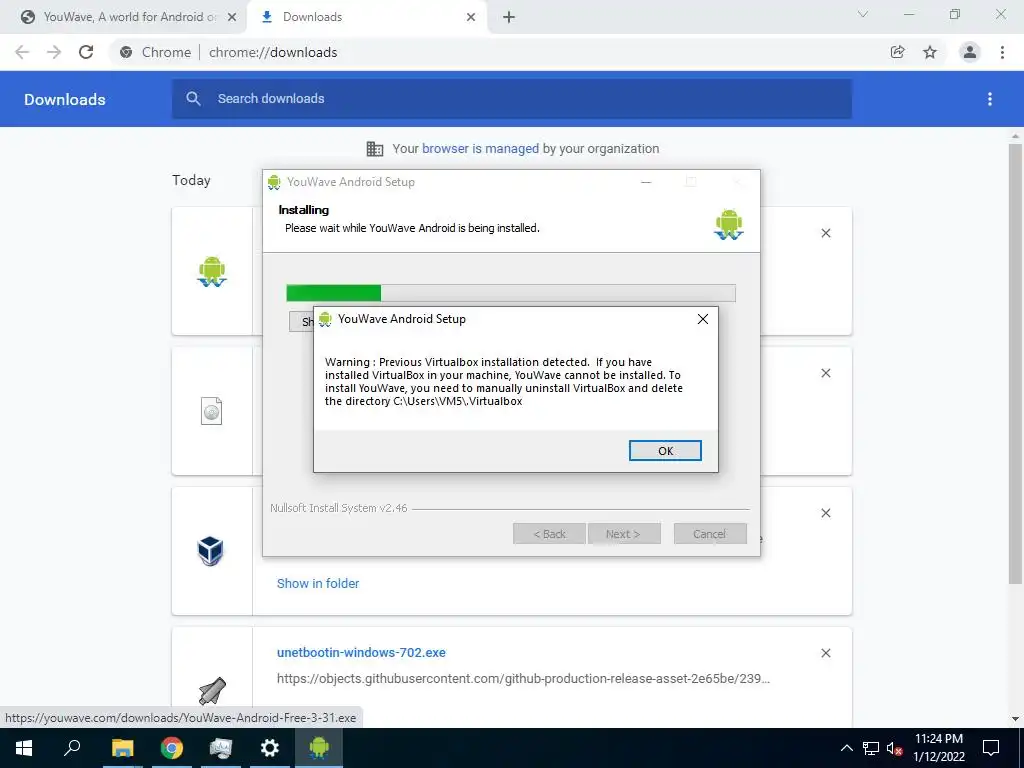This screenshot has height=768, width=1024.
Task: Open the notification center icon
Action: (x=991, y=748)
